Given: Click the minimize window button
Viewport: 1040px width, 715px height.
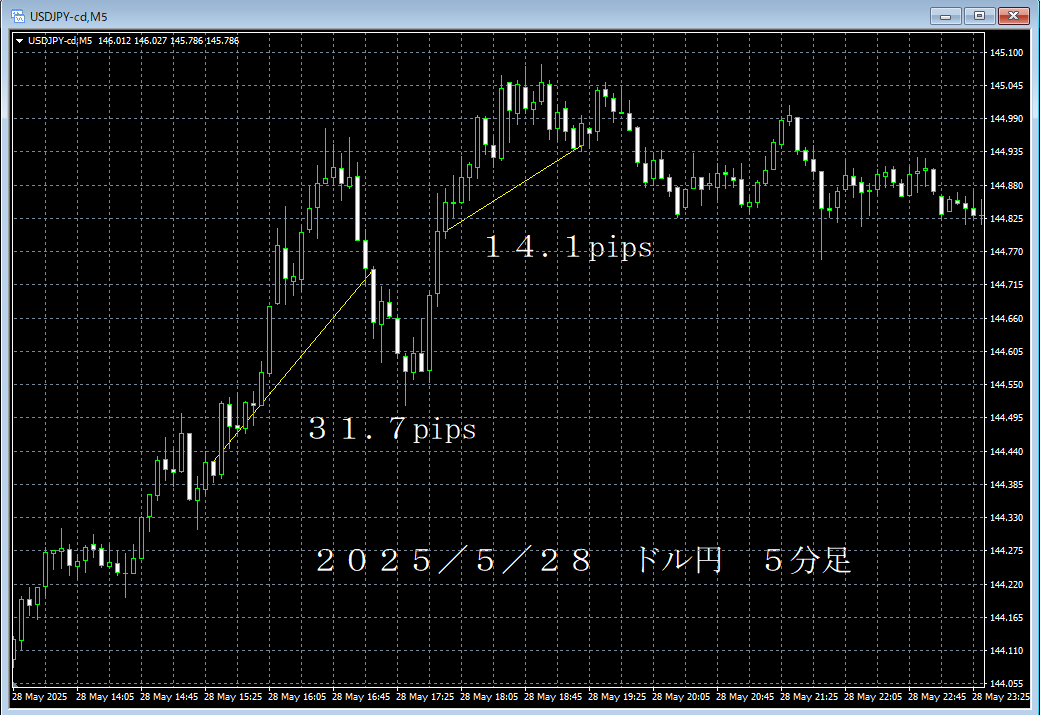Looking at the screenshot, I should pos(944,15).
